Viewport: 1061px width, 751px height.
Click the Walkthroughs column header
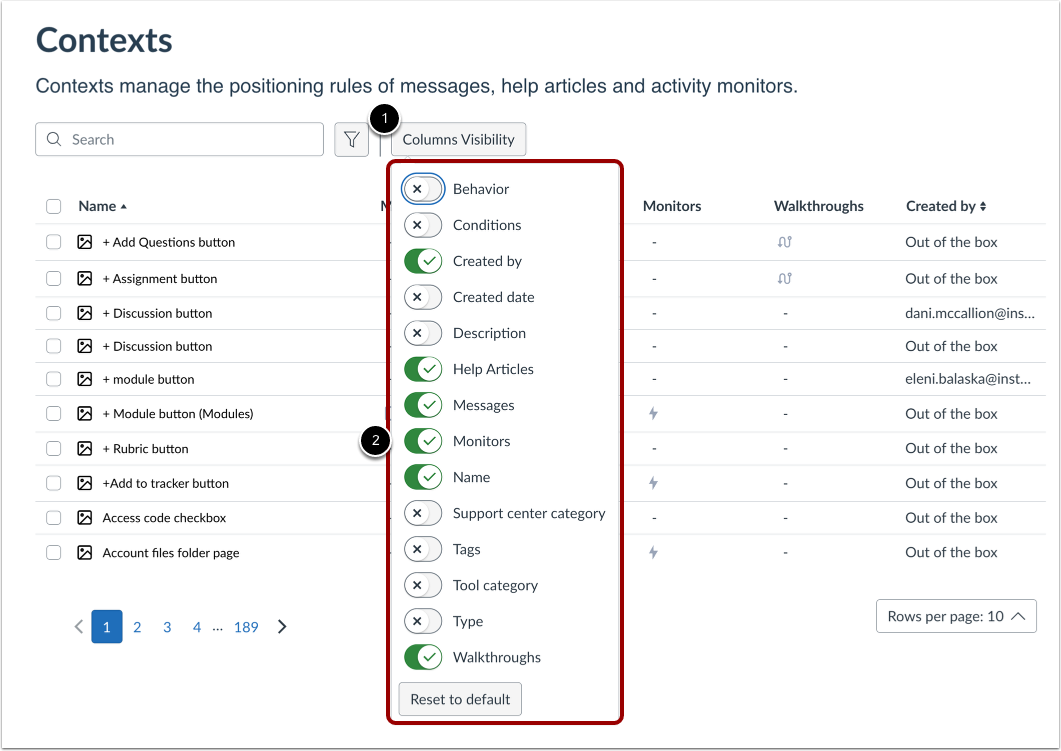819,206
